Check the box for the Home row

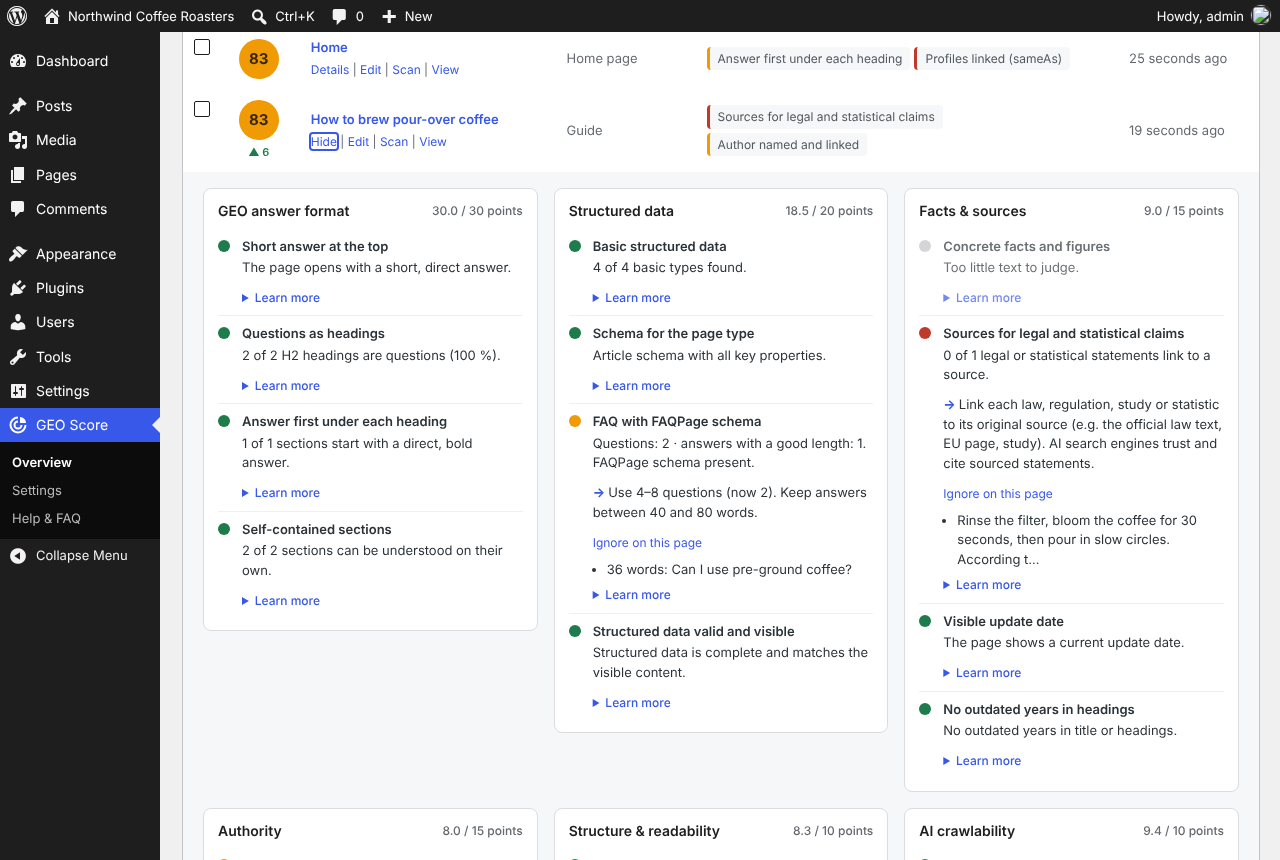tap(202, 47)
